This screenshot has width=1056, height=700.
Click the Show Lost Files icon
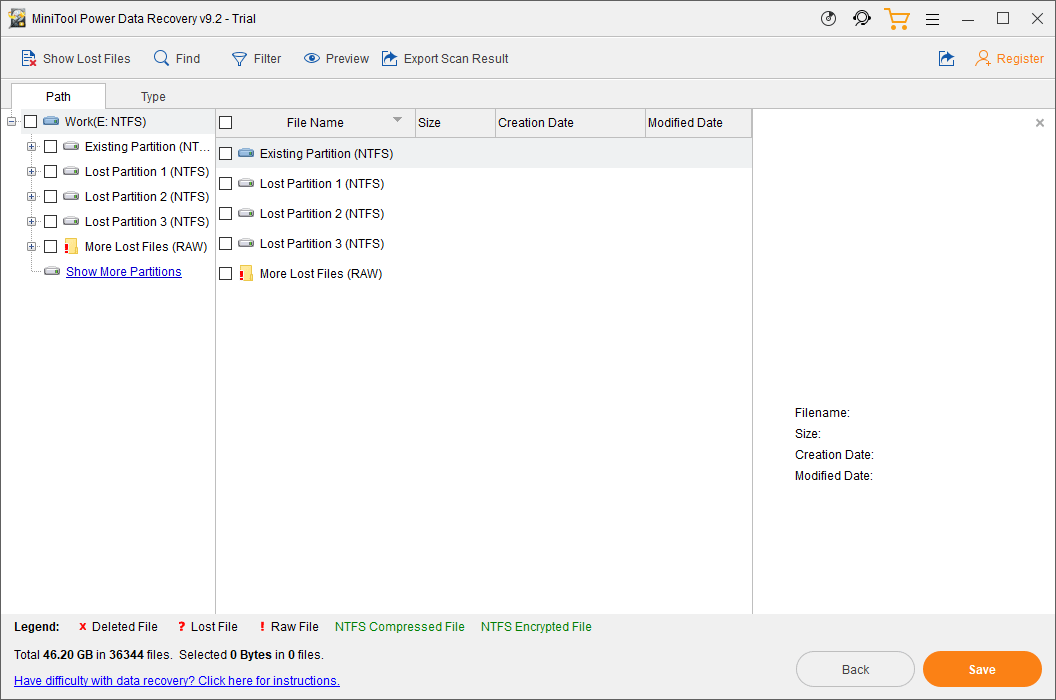point(29,59)
